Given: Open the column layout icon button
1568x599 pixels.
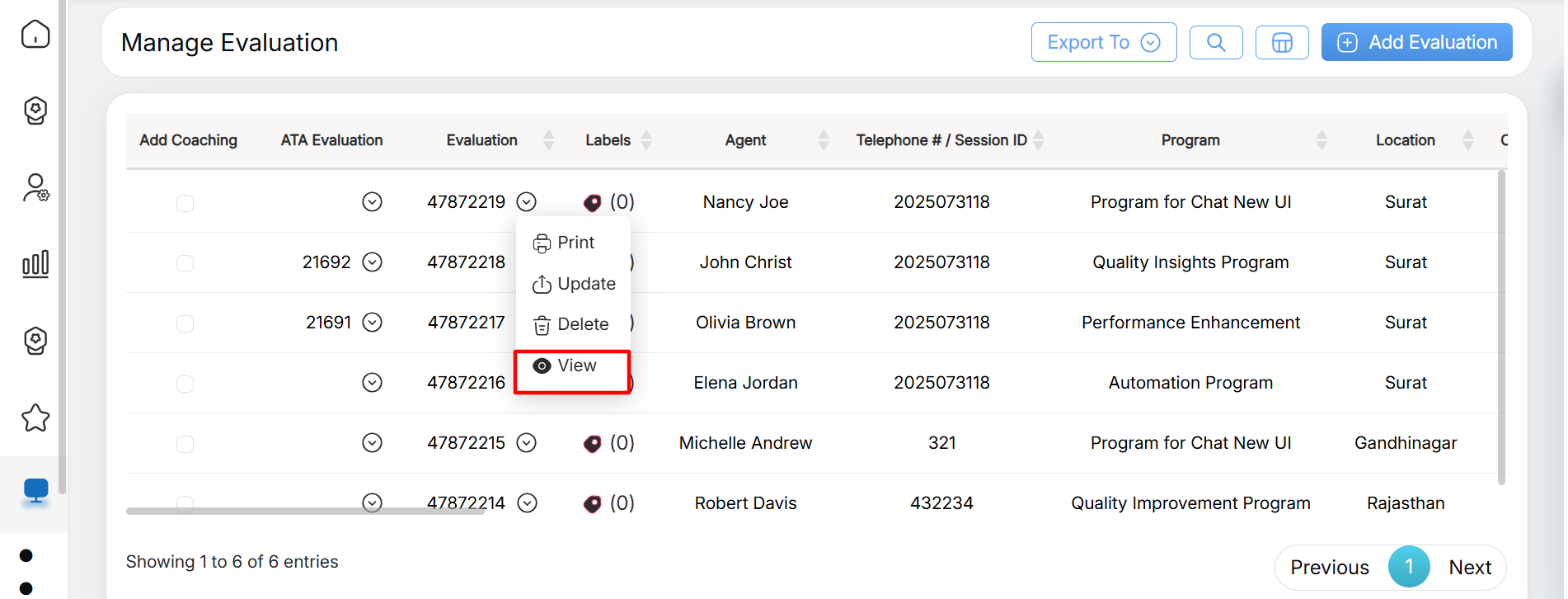Looking at the screenshot, I should (x=1281, y=42).
